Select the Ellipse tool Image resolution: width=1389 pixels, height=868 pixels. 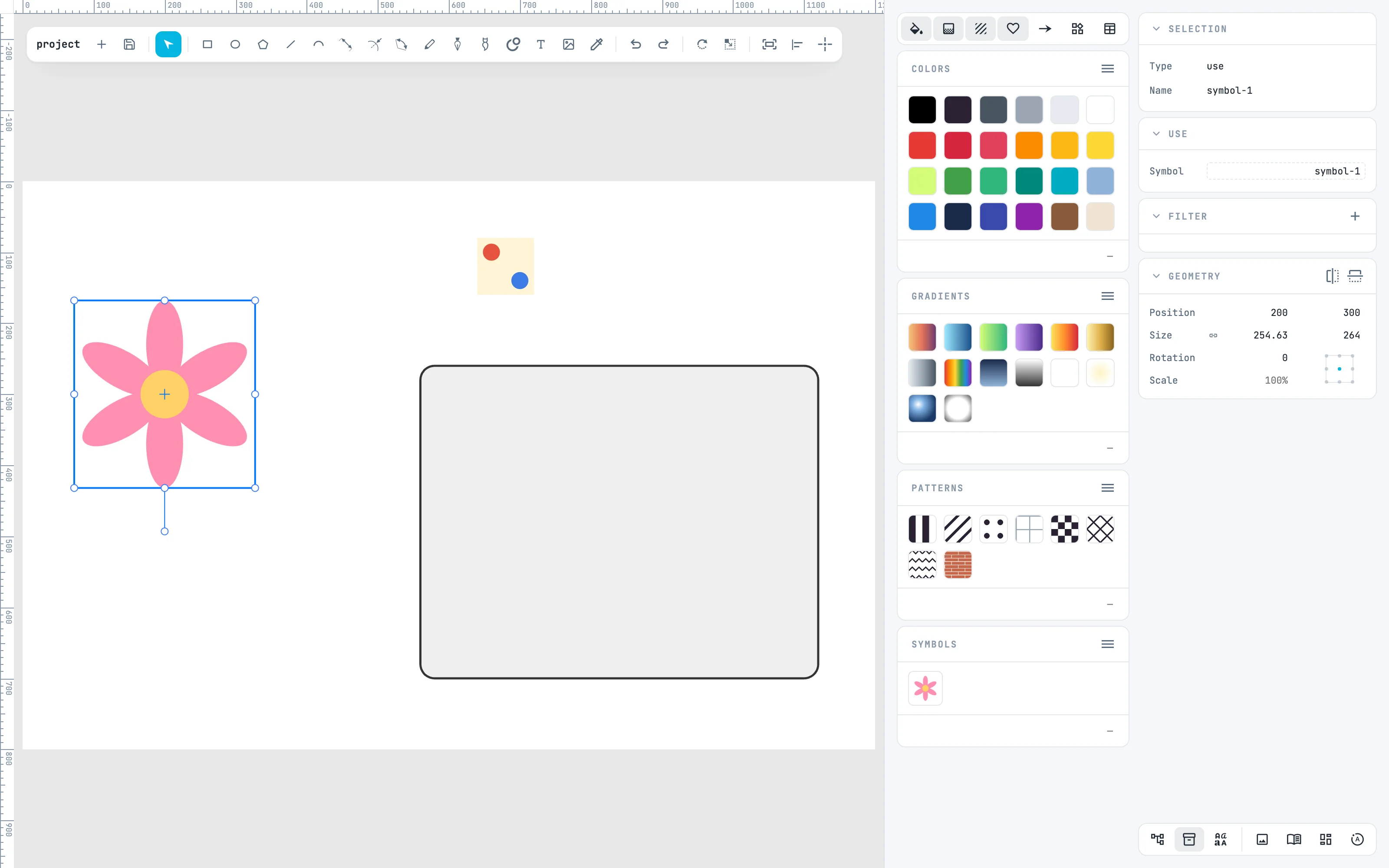coord(235,44)
